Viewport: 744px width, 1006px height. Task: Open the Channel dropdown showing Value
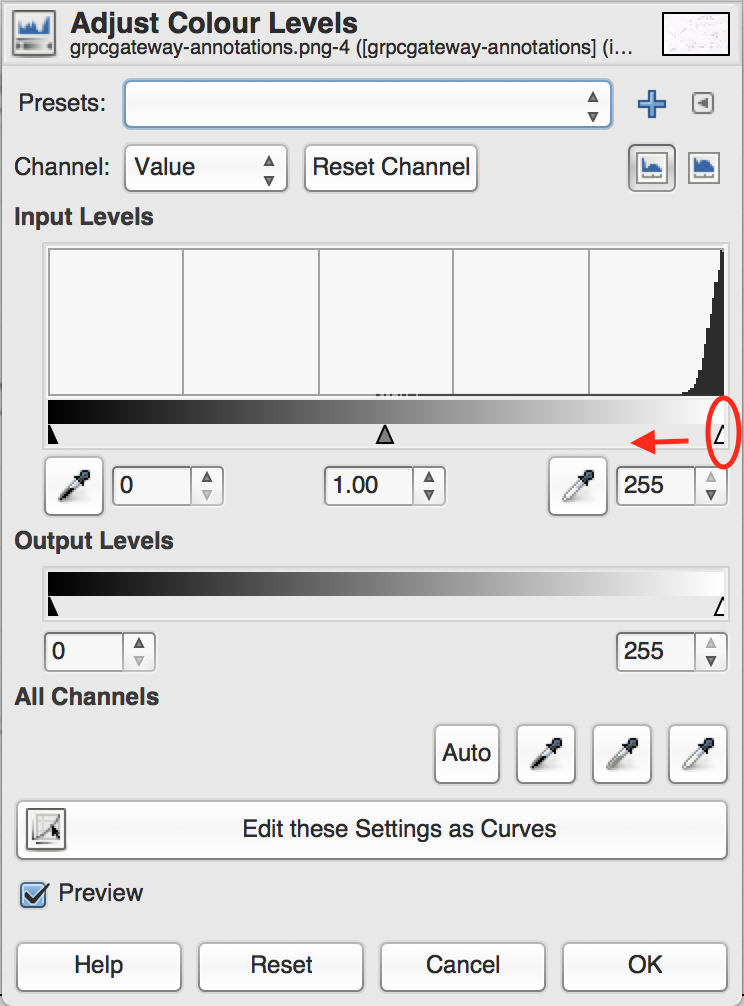click(x=205, y=167)
